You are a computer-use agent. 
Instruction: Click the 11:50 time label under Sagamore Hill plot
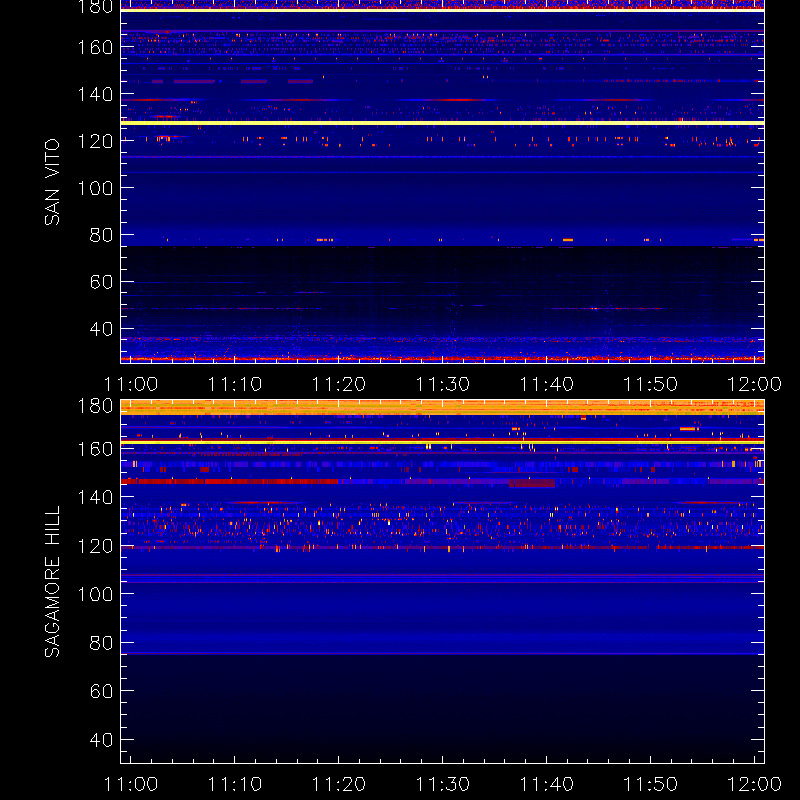[651, 784]
